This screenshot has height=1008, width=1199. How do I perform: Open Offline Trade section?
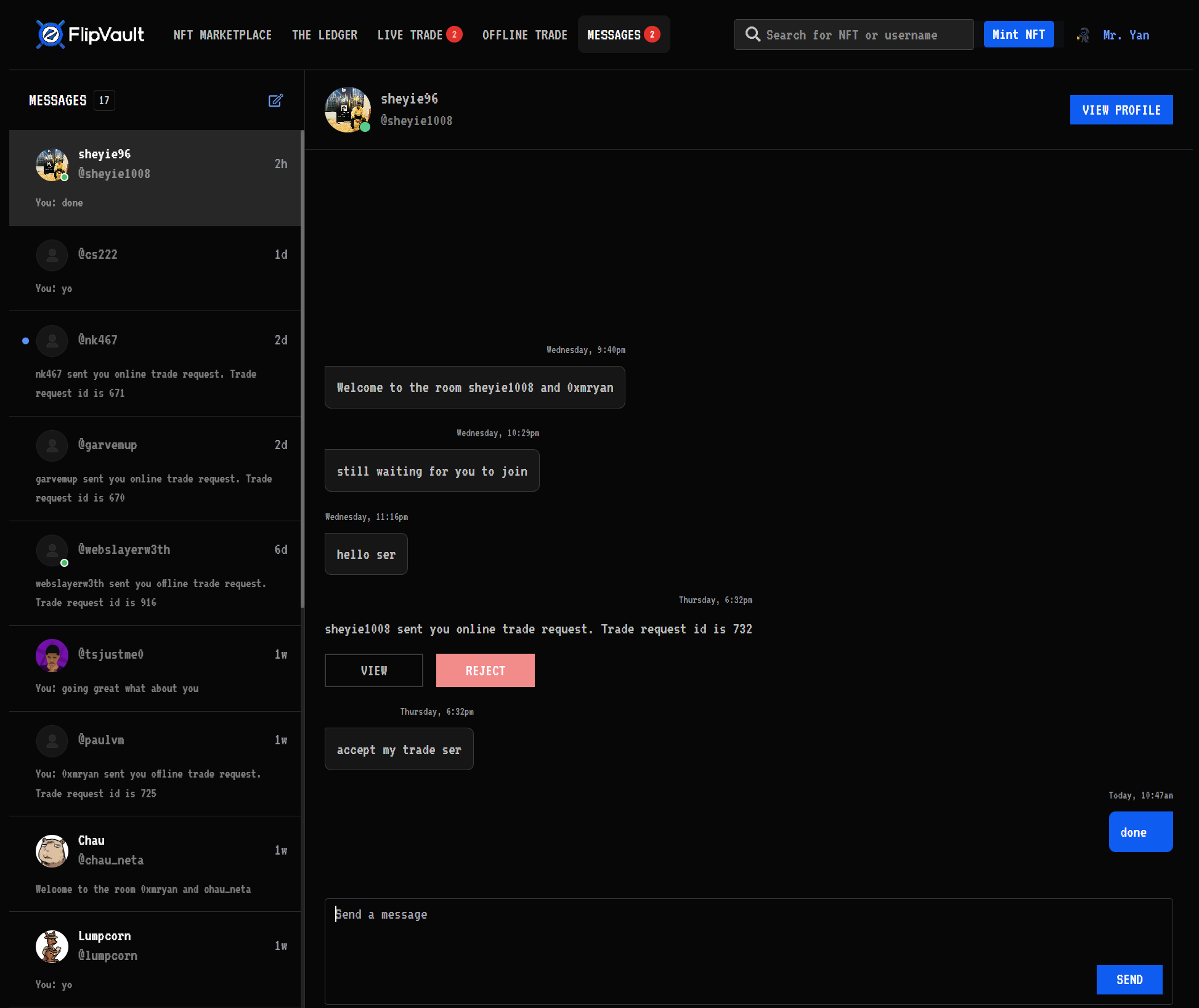coord(524,35)
